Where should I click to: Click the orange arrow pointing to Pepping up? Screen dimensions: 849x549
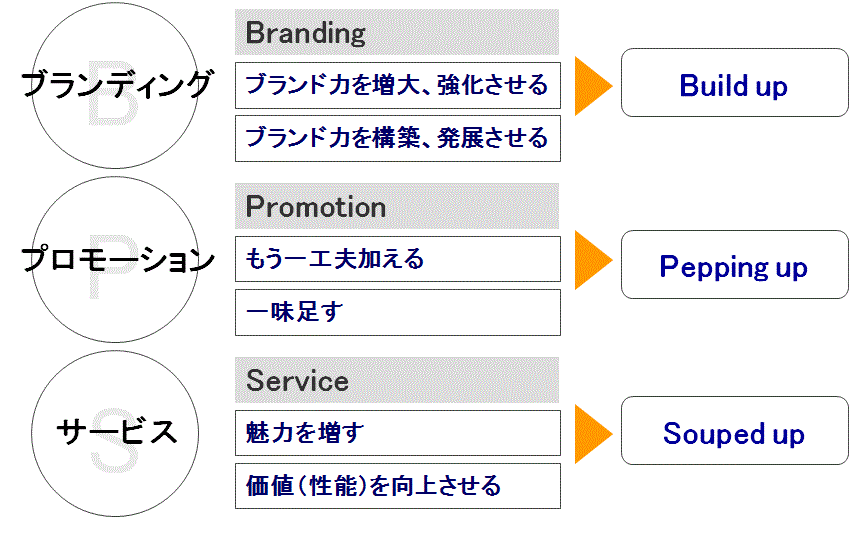(593, 260)
